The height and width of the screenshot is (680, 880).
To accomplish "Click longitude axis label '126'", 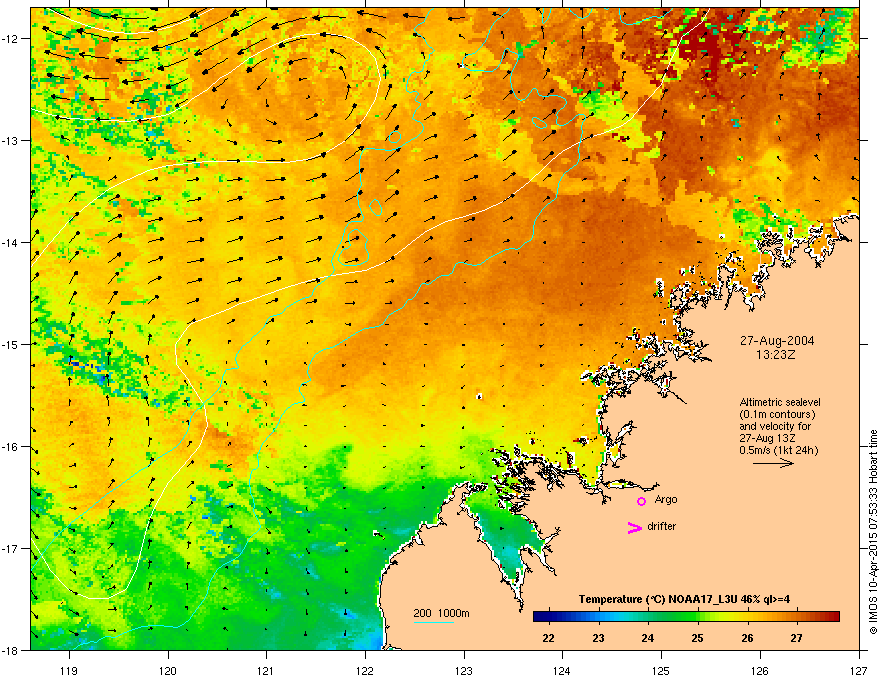I will (x=760, y=671).
